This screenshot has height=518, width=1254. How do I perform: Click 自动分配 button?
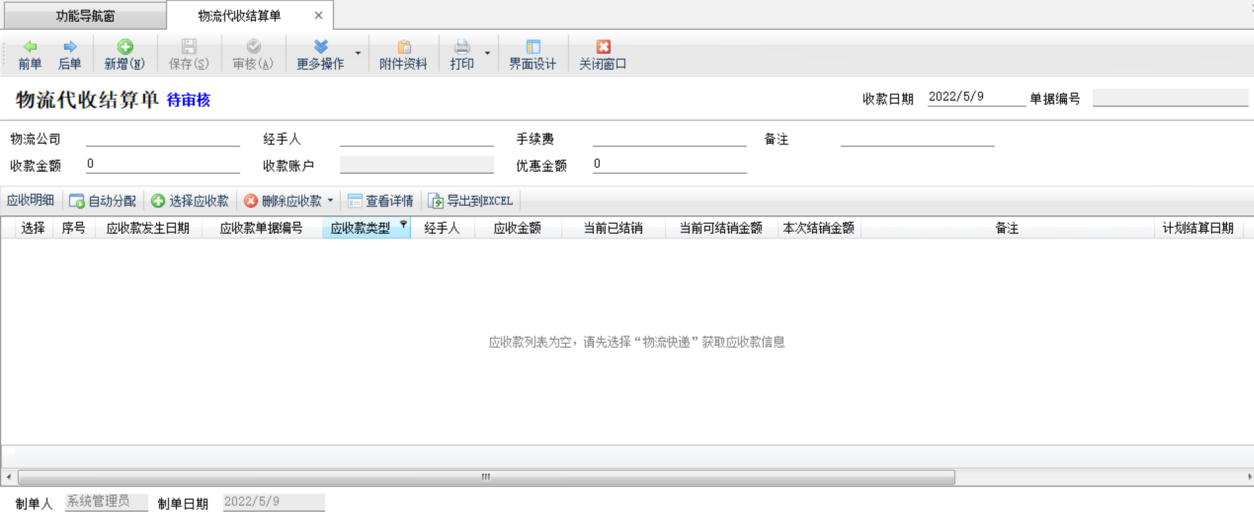pyautogui.click(x=103, y=201)
